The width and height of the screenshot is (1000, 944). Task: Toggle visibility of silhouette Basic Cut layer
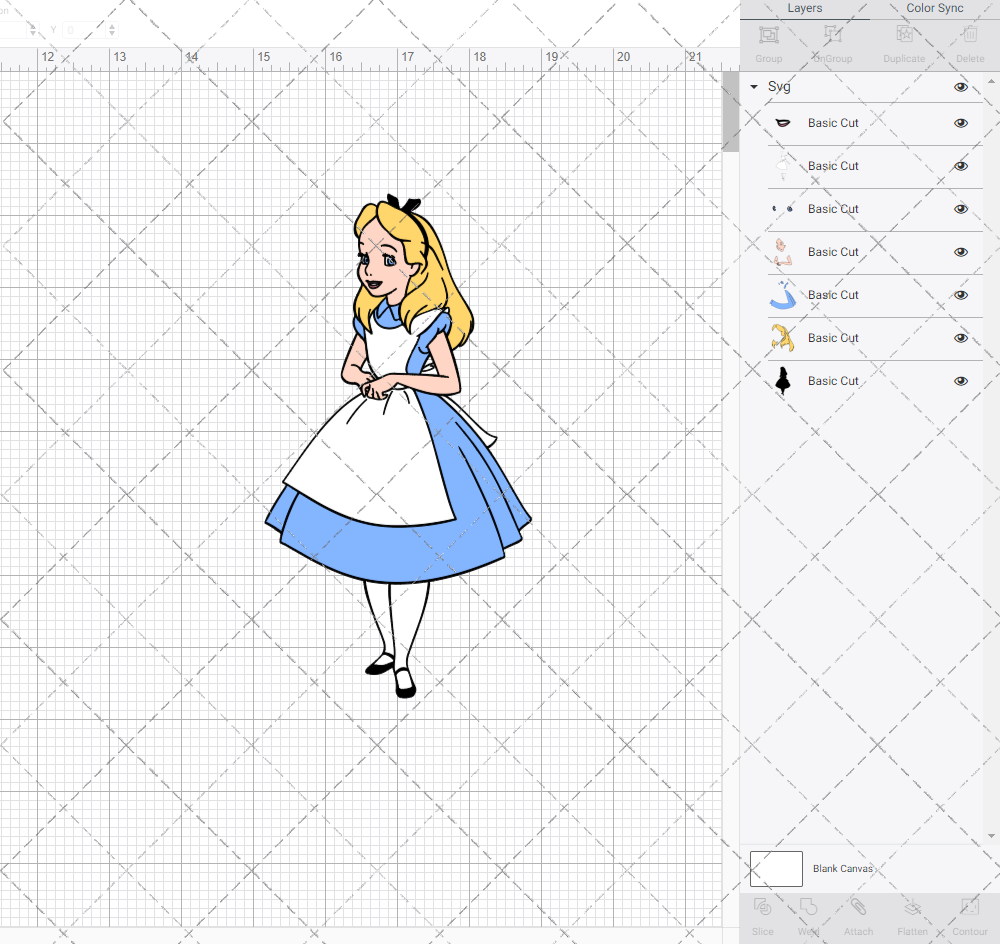pyautogui.click(x=960, y=381)
